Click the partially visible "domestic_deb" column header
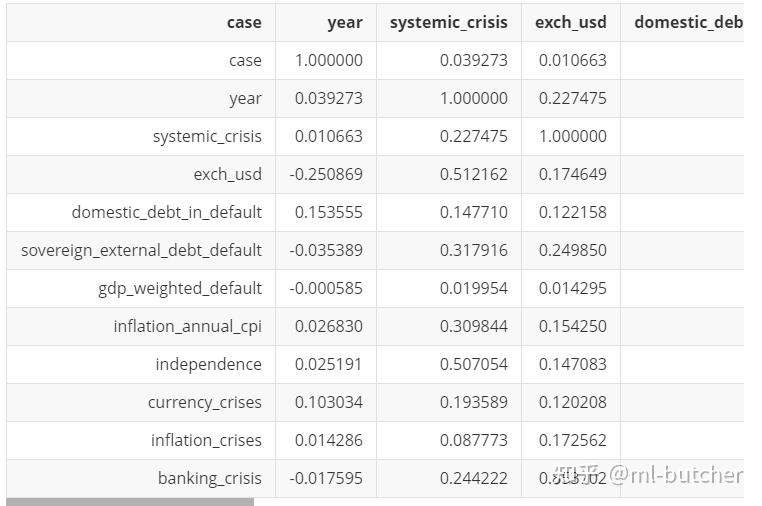762x506 pixels. tap(688, 22)
